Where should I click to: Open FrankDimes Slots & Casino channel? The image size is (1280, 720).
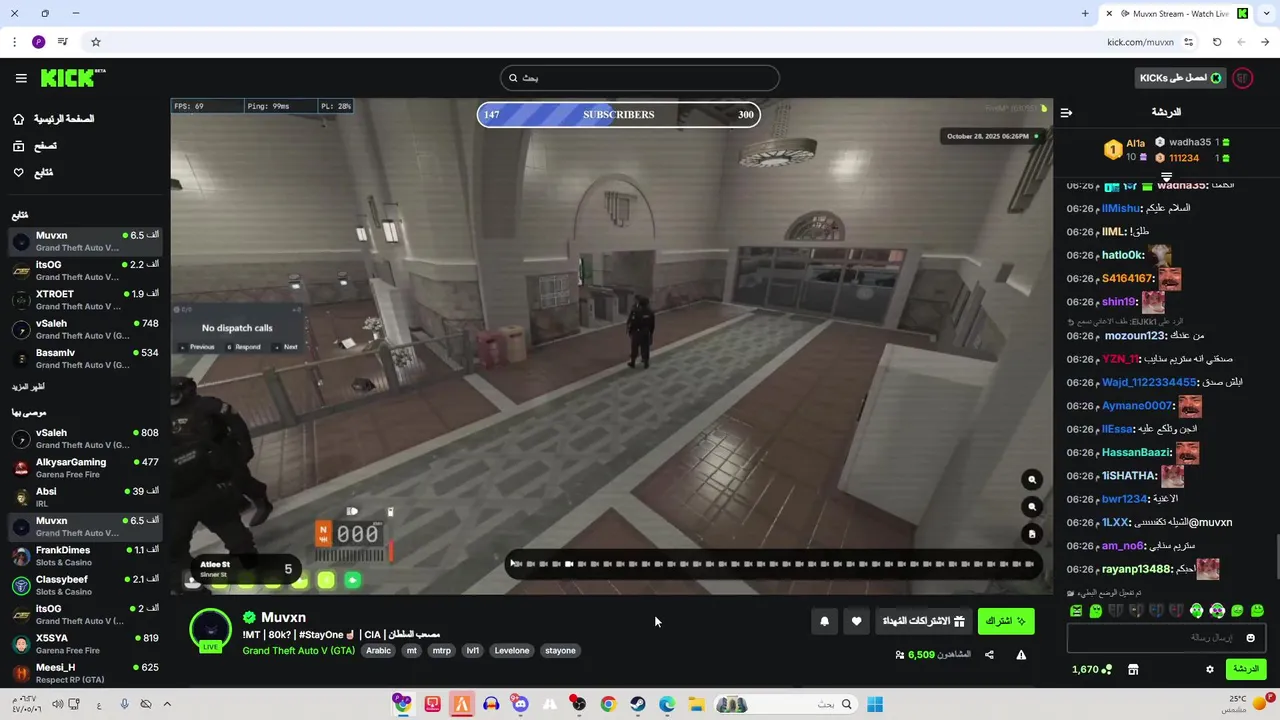[x=84, y=556]
